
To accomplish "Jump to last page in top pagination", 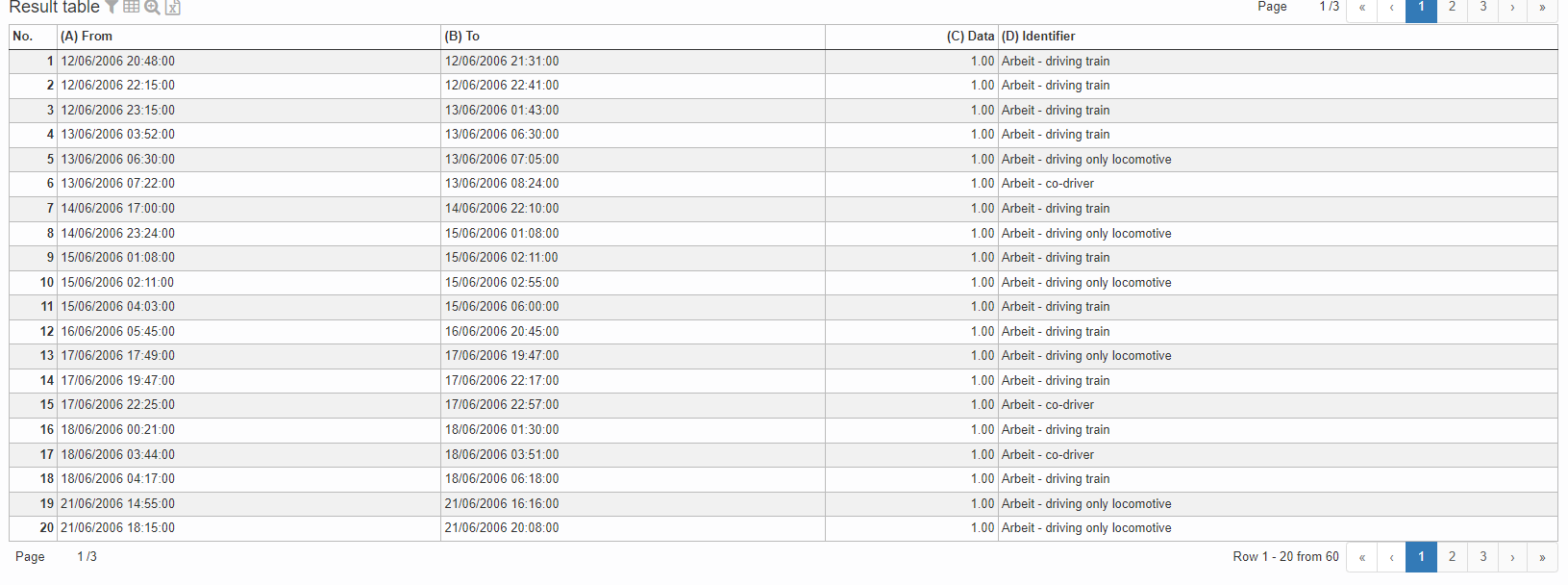I will coord(1542,8).
